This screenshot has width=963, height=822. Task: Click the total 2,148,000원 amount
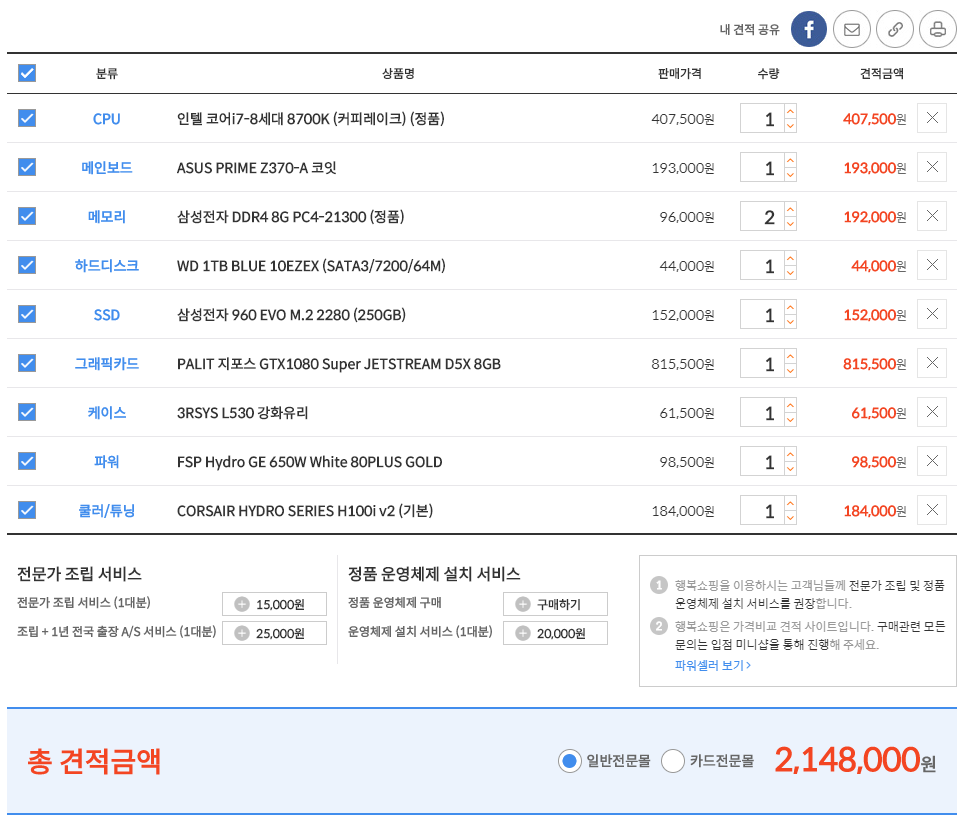tap(855, 761)
